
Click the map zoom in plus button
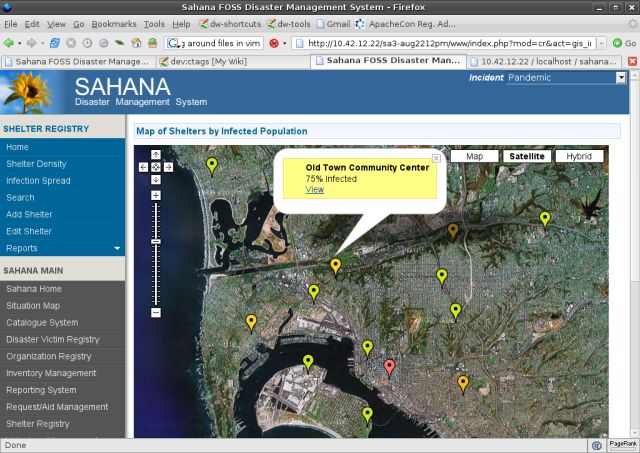click(x=156, y=194)
